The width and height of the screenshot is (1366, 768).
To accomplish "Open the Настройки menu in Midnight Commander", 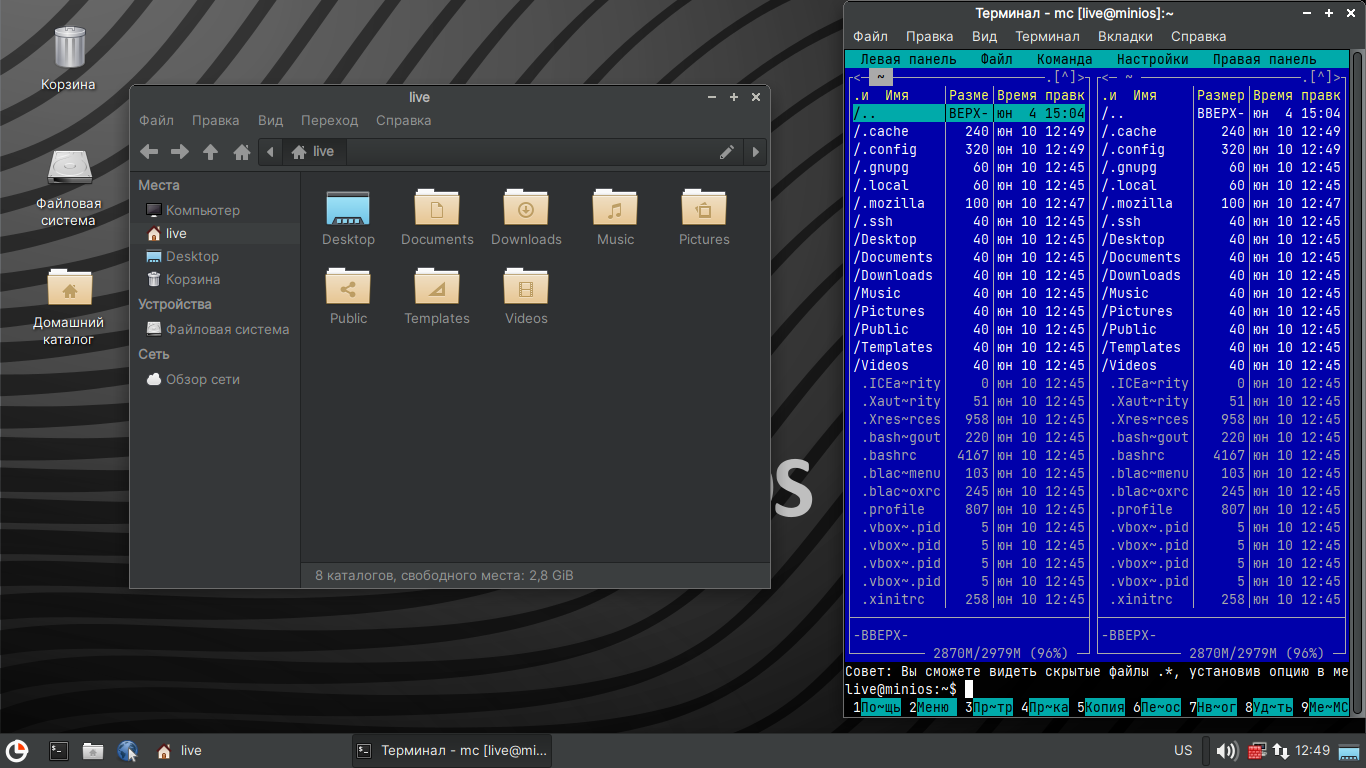I will [x=1152, y=59].
